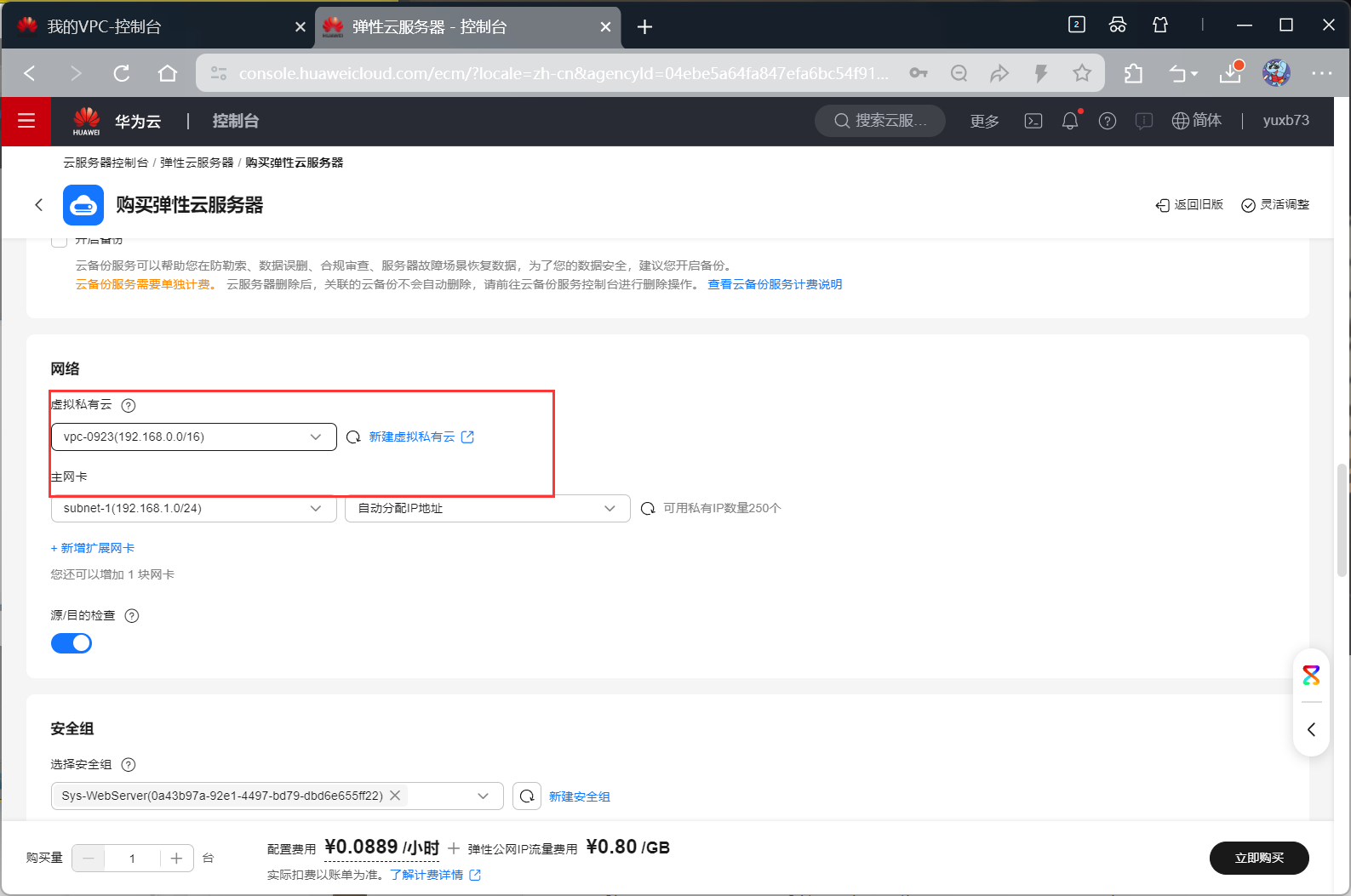Open the notifications bell
This screenshot has height=896, width=1351.
point(1070,121)
